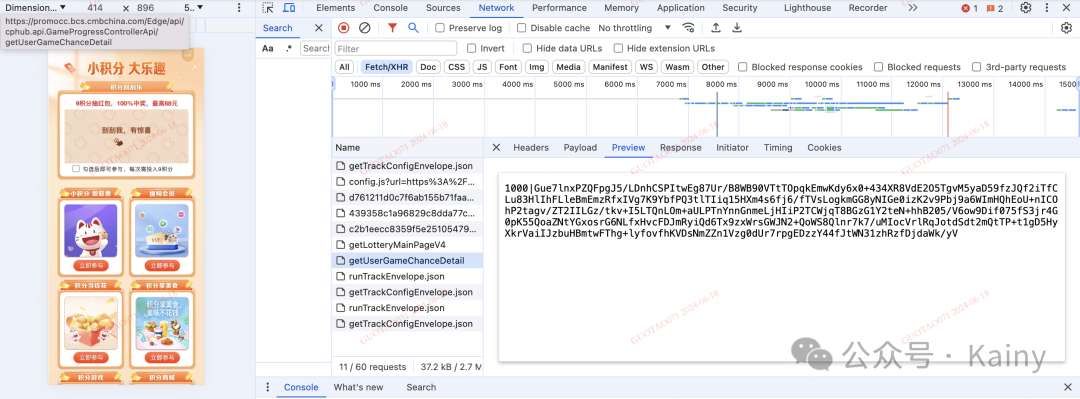Filter requests by All types
This screenshot has width=1080, height=399.
344,67
